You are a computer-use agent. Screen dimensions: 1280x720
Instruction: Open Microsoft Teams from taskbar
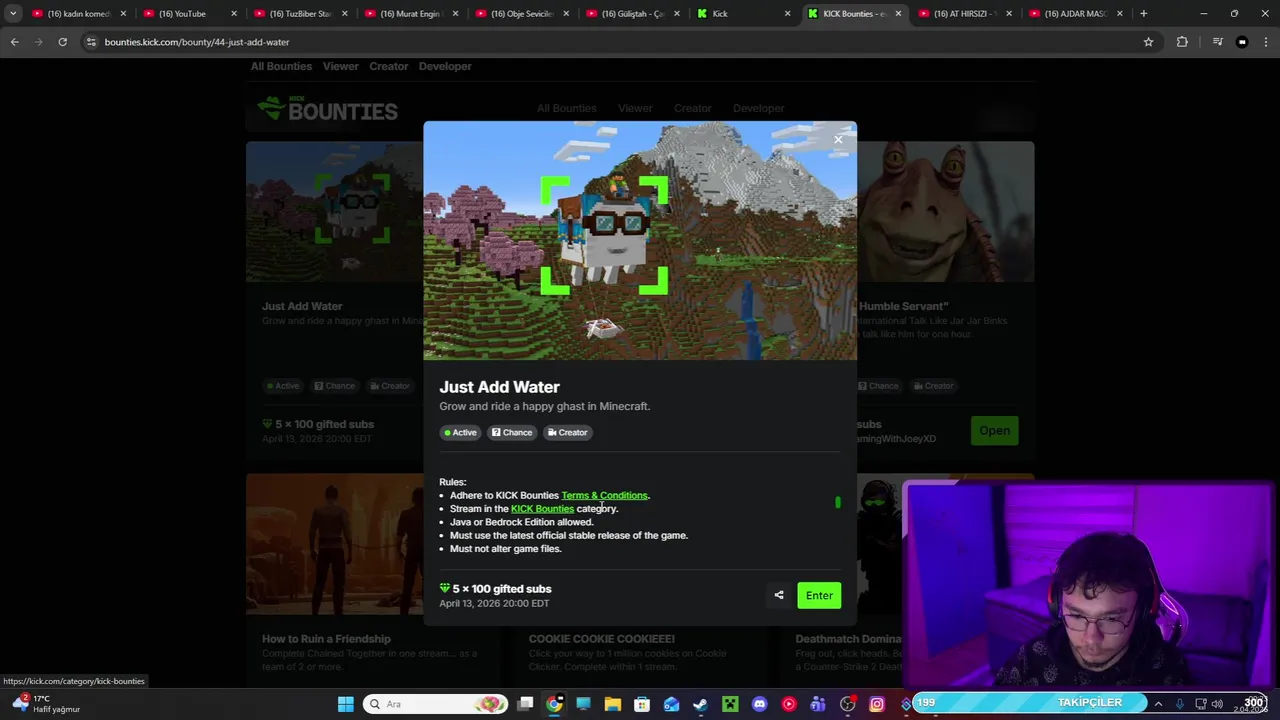pos(818,704)
